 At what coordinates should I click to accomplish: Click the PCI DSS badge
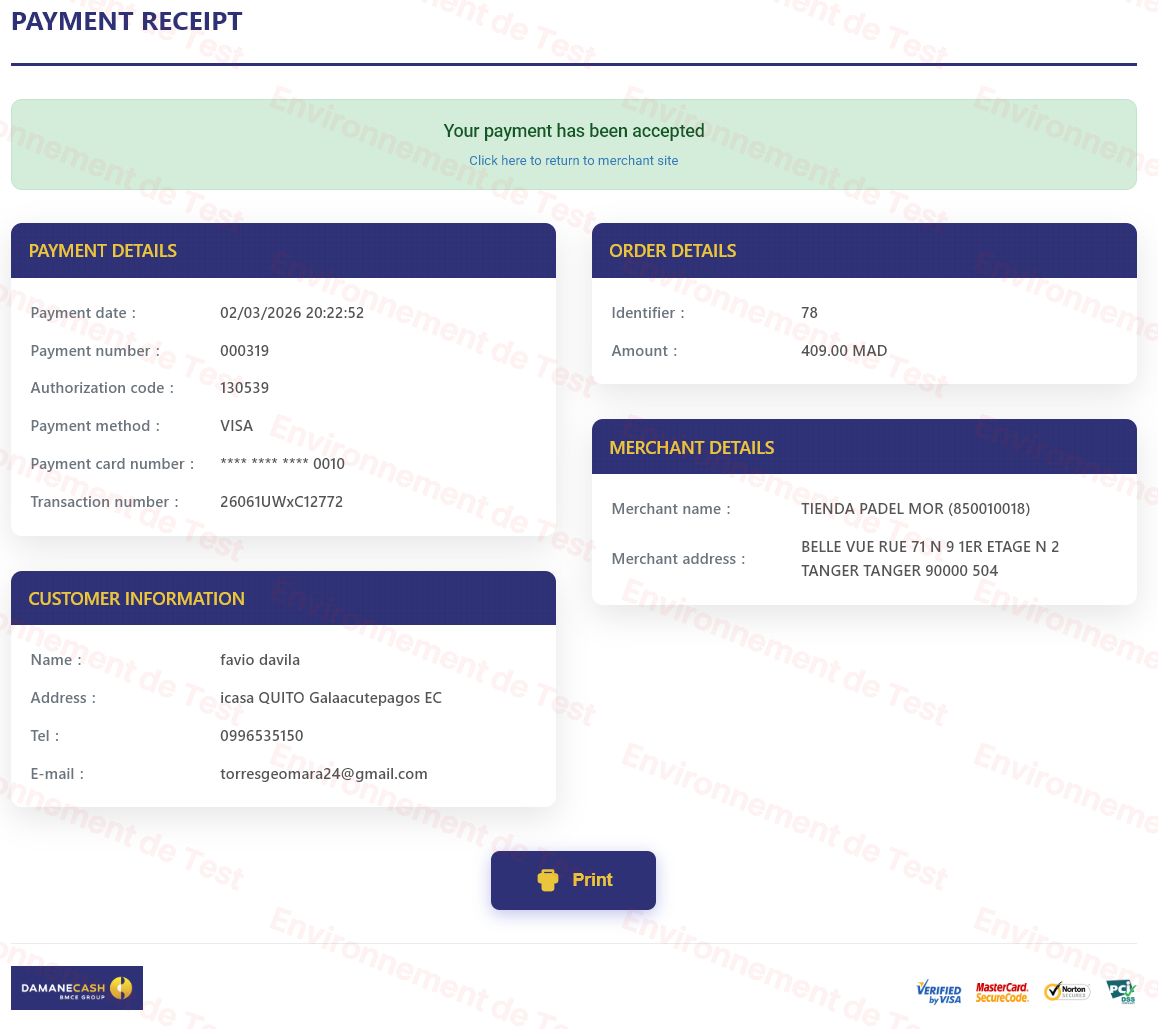point(1121,991)
